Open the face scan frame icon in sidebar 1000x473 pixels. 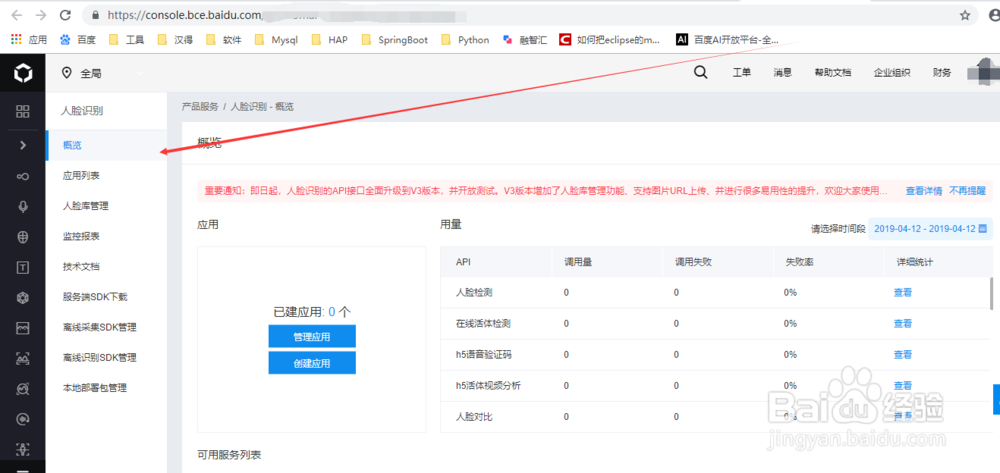23,358
